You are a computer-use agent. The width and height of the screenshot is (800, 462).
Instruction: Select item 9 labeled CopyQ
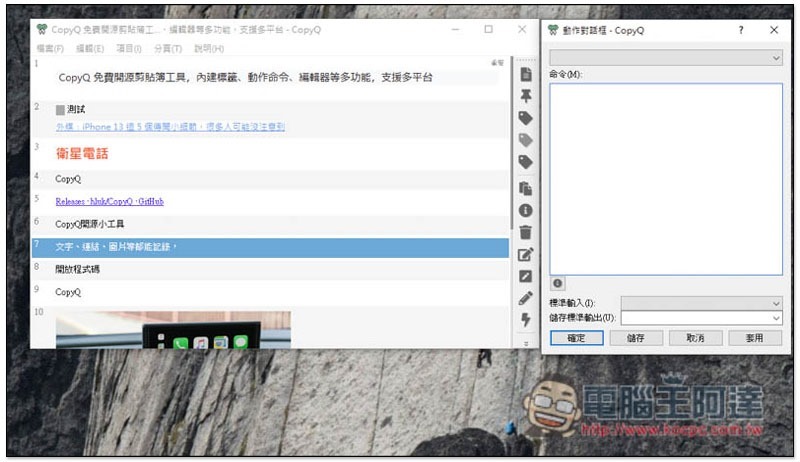(x=270, y=292)
